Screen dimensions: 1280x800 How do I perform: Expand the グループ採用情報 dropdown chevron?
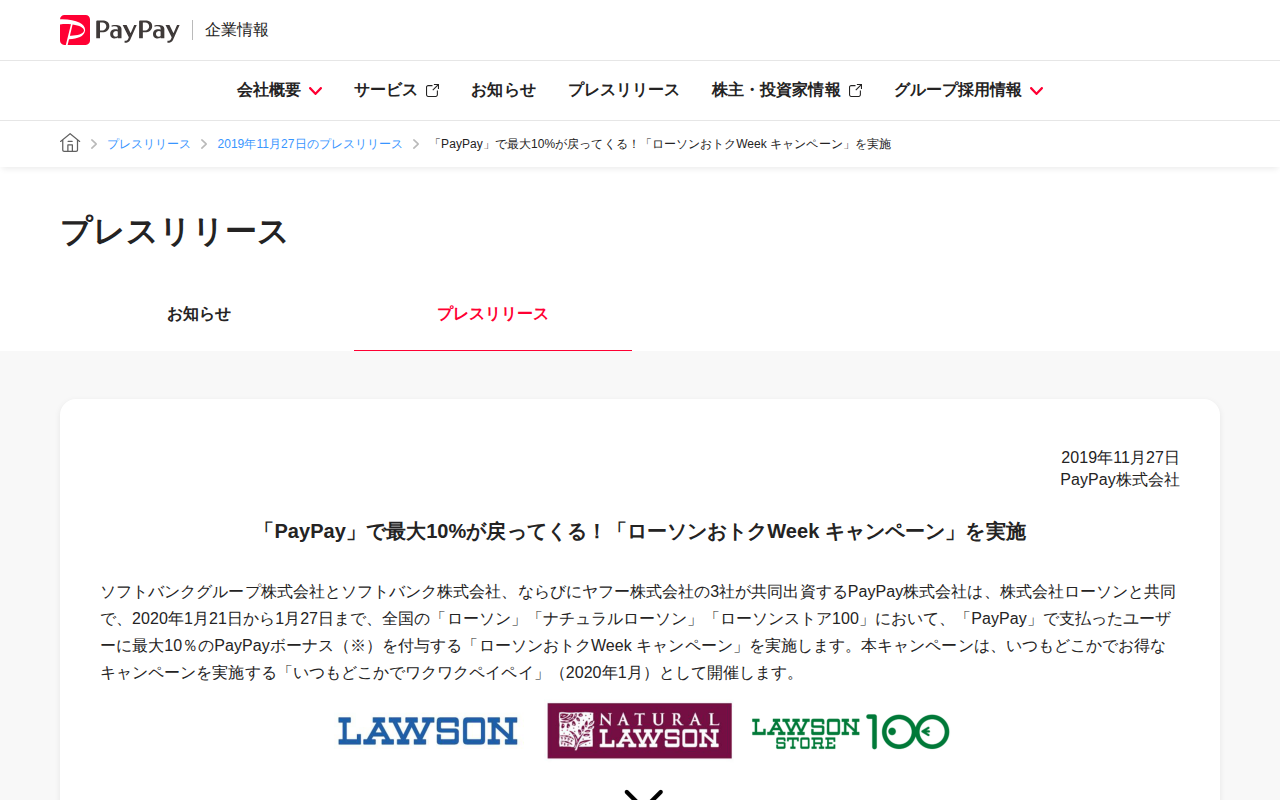[1036, 91]
